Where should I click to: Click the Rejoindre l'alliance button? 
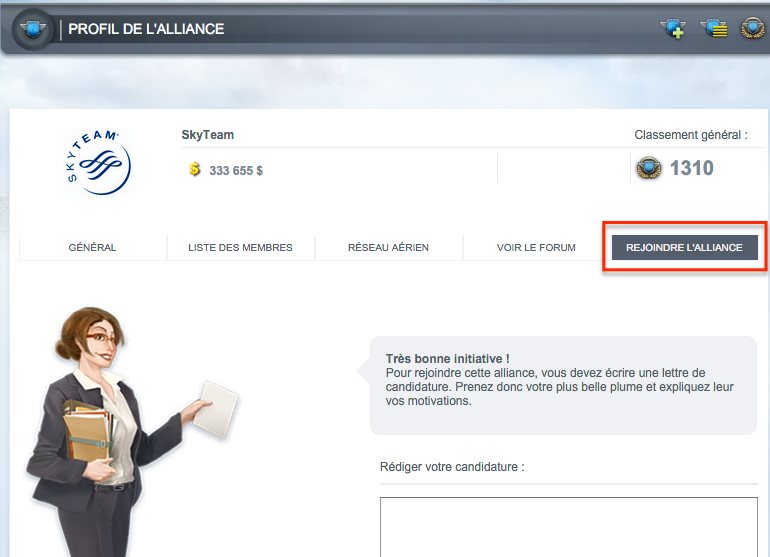685,248
